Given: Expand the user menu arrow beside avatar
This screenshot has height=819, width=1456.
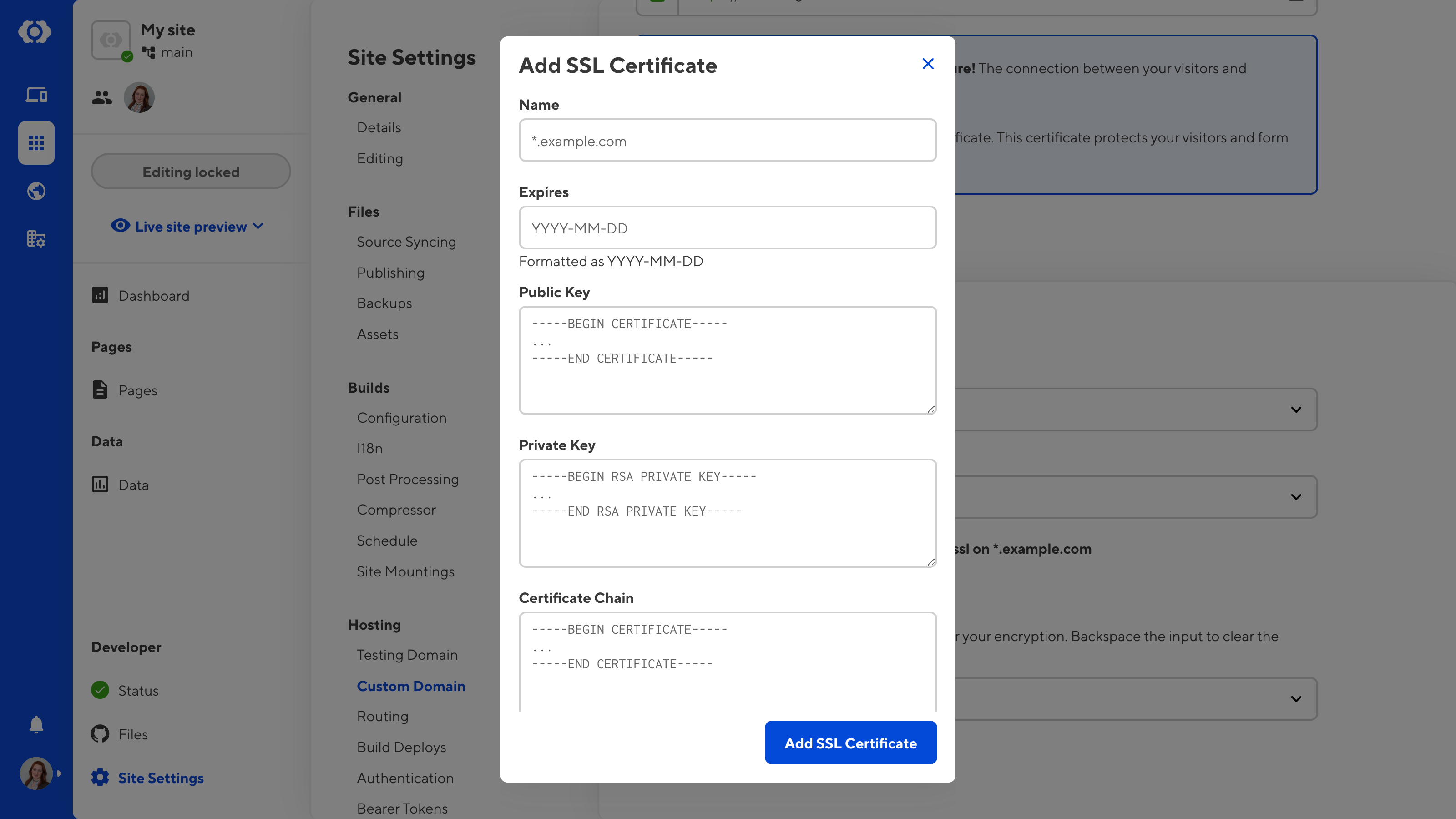Looking at the screenshot, I should point(59,773).
